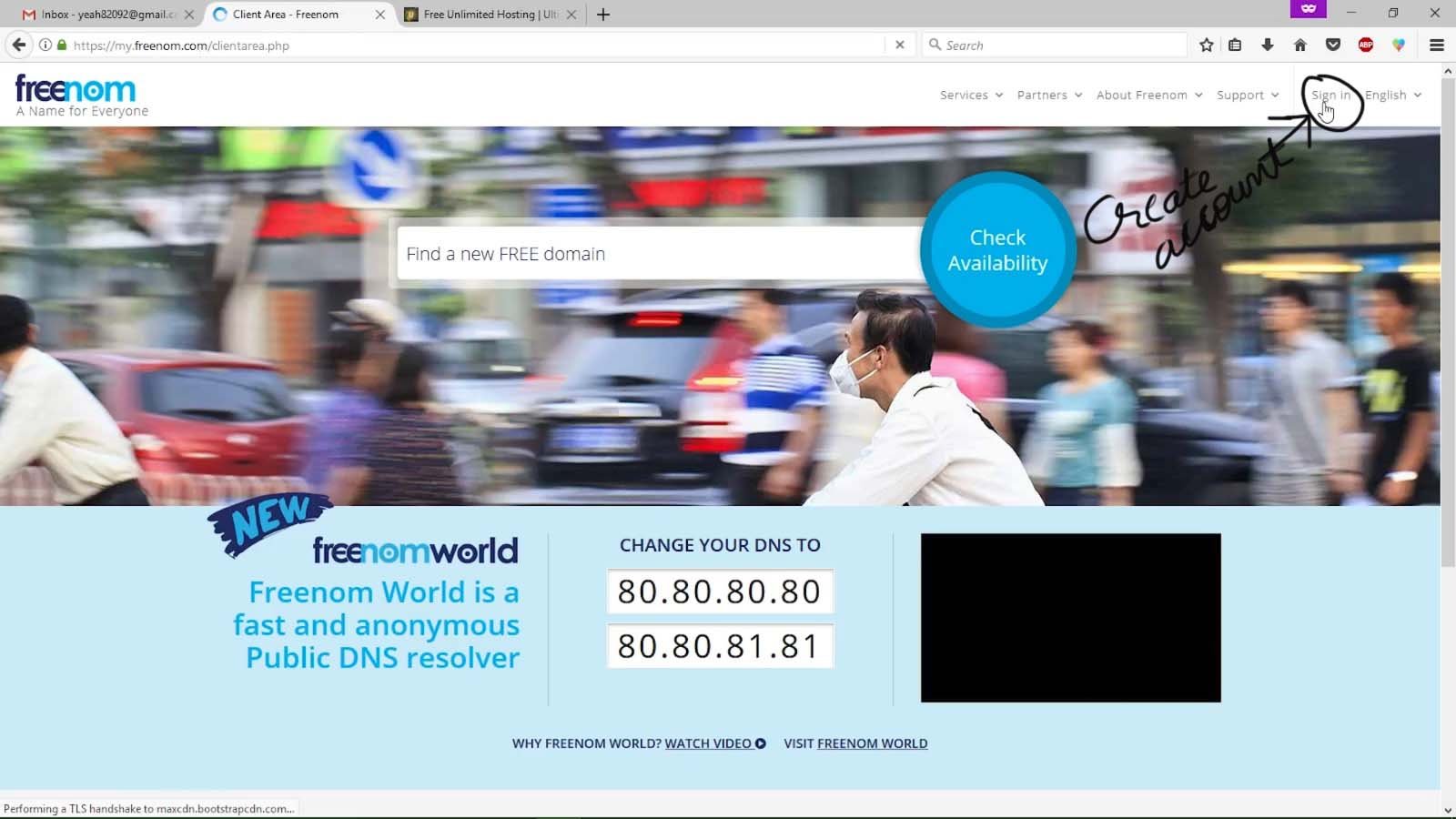The image size is (1456, 819).
Task: Click the colorful heart extension icon
Action: pos(1399,45)
